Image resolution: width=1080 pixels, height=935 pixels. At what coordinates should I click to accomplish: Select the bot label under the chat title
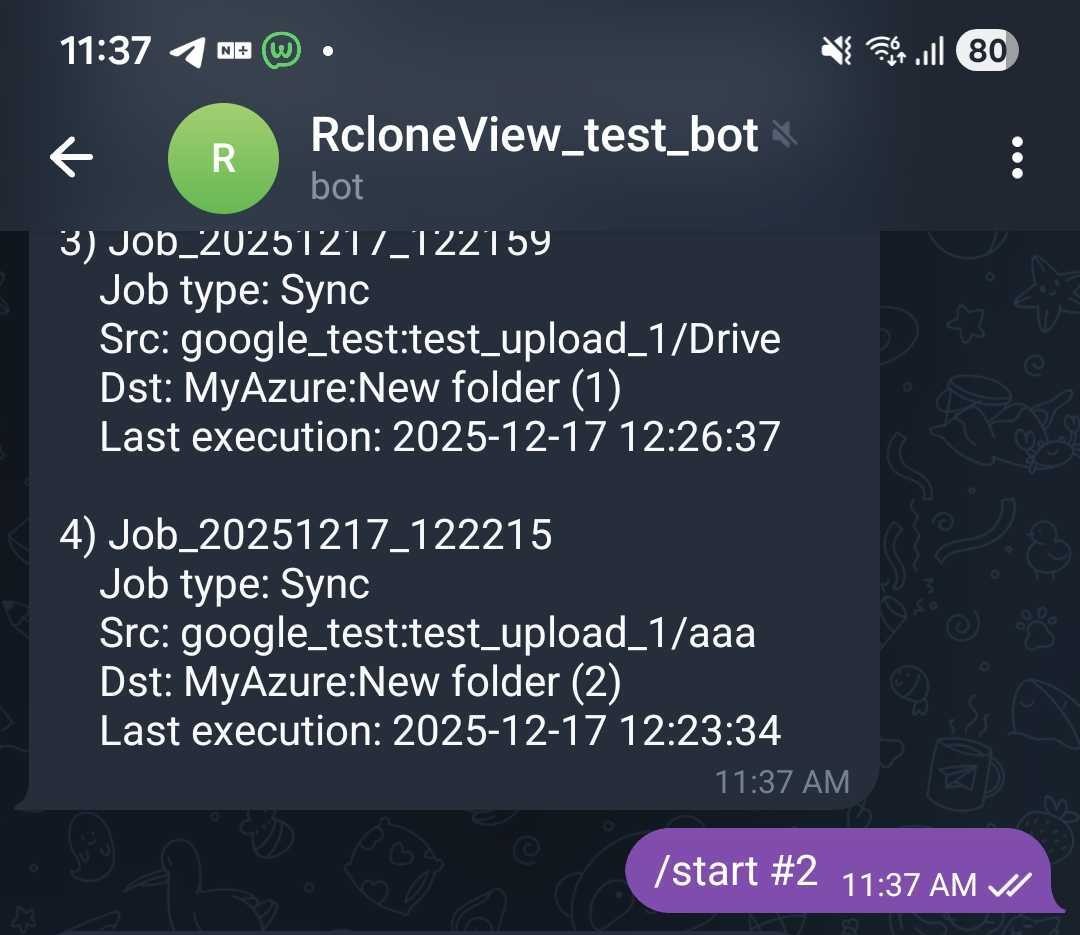tap(336, 188)
